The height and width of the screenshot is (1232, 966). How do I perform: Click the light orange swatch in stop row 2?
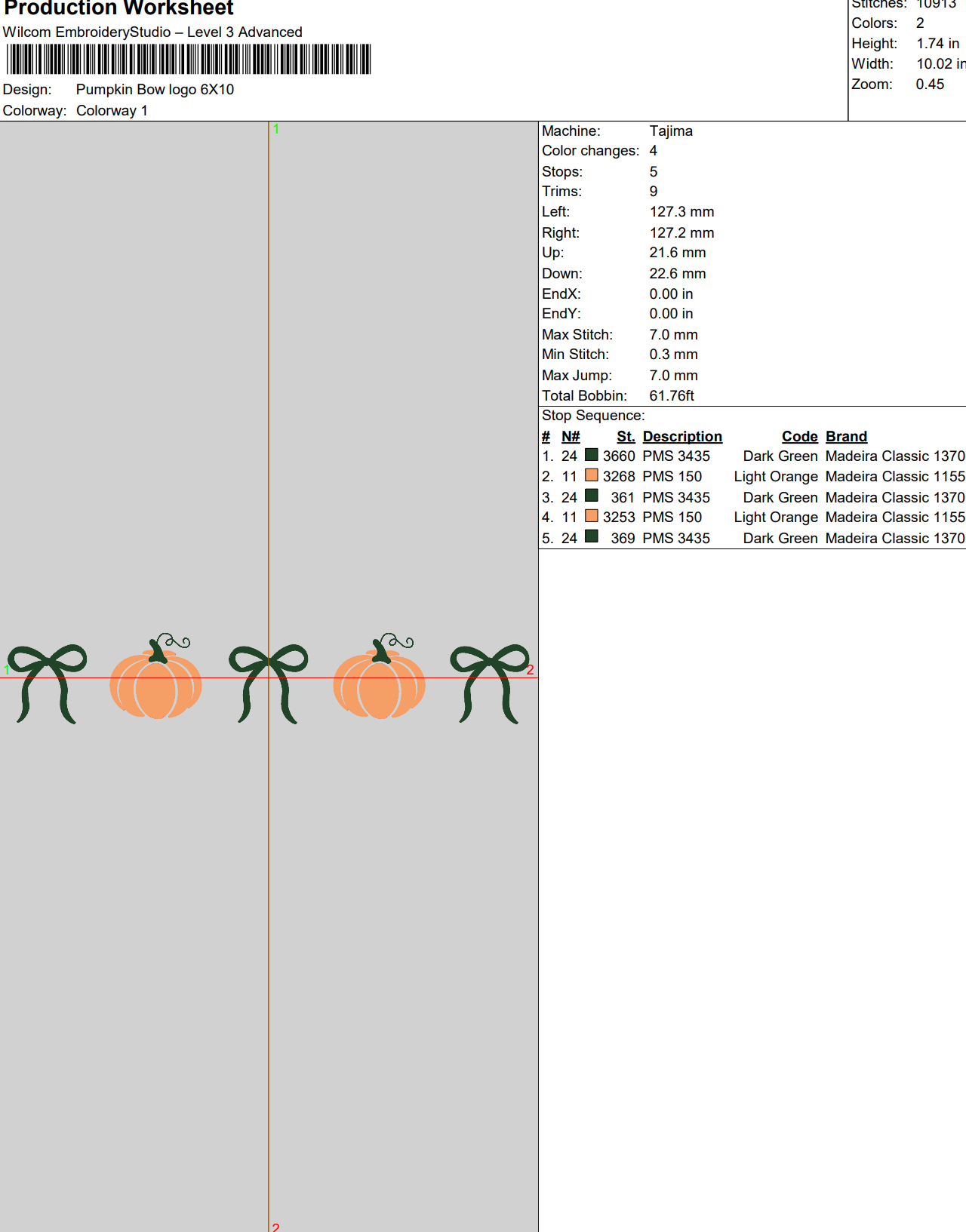point(592,475)
